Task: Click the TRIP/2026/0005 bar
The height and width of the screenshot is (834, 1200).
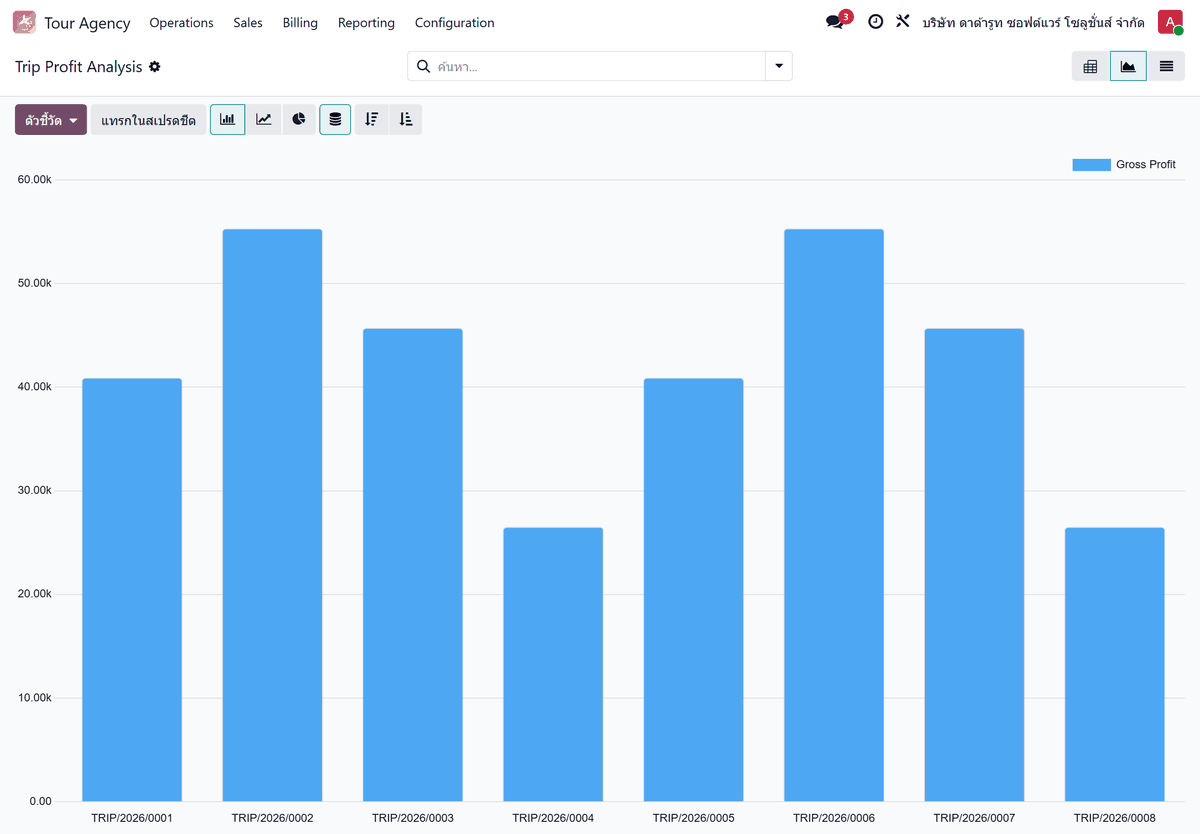Action: click(694, 590)
